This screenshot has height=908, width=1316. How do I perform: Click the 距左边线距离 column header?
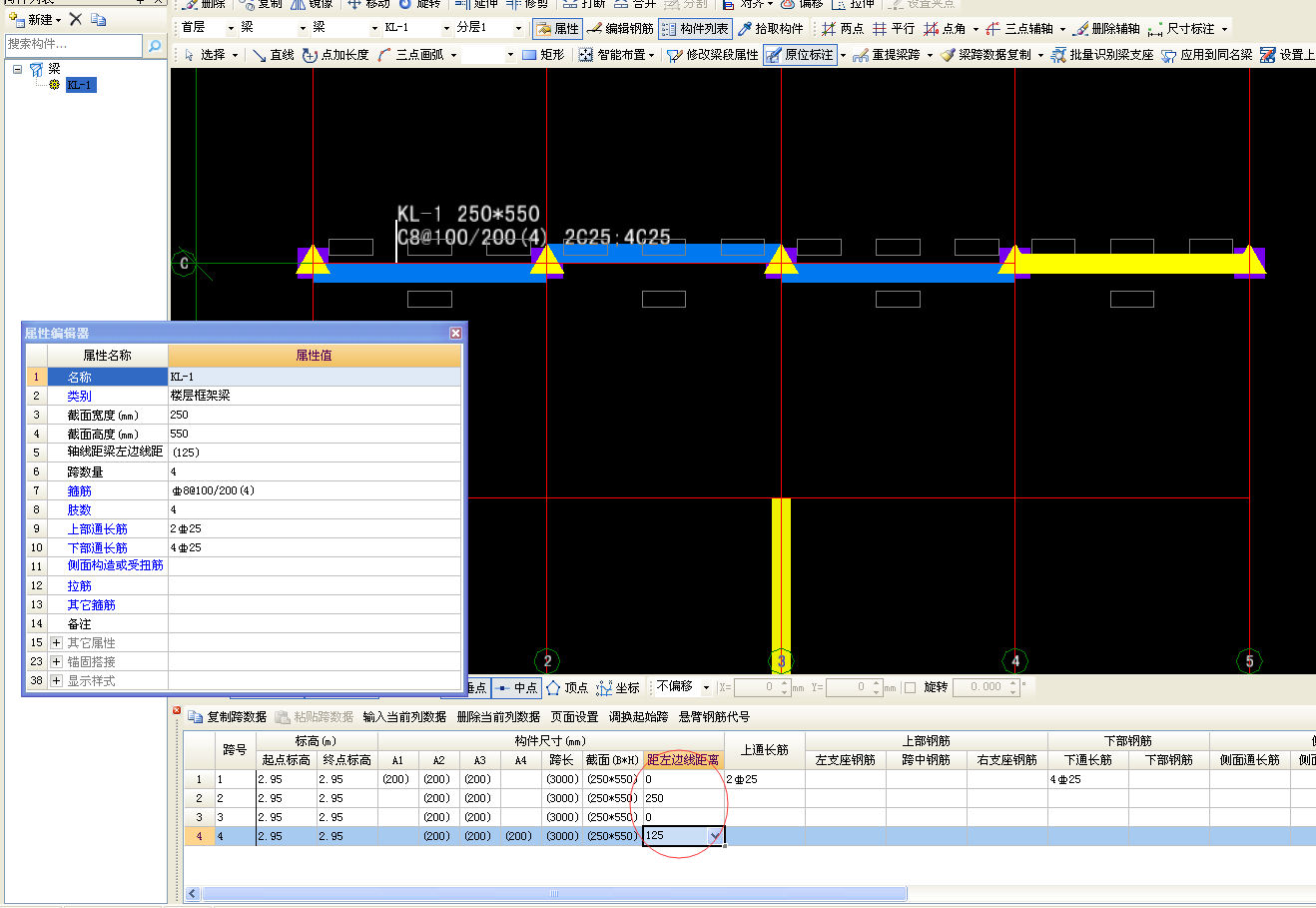[684, 760]
